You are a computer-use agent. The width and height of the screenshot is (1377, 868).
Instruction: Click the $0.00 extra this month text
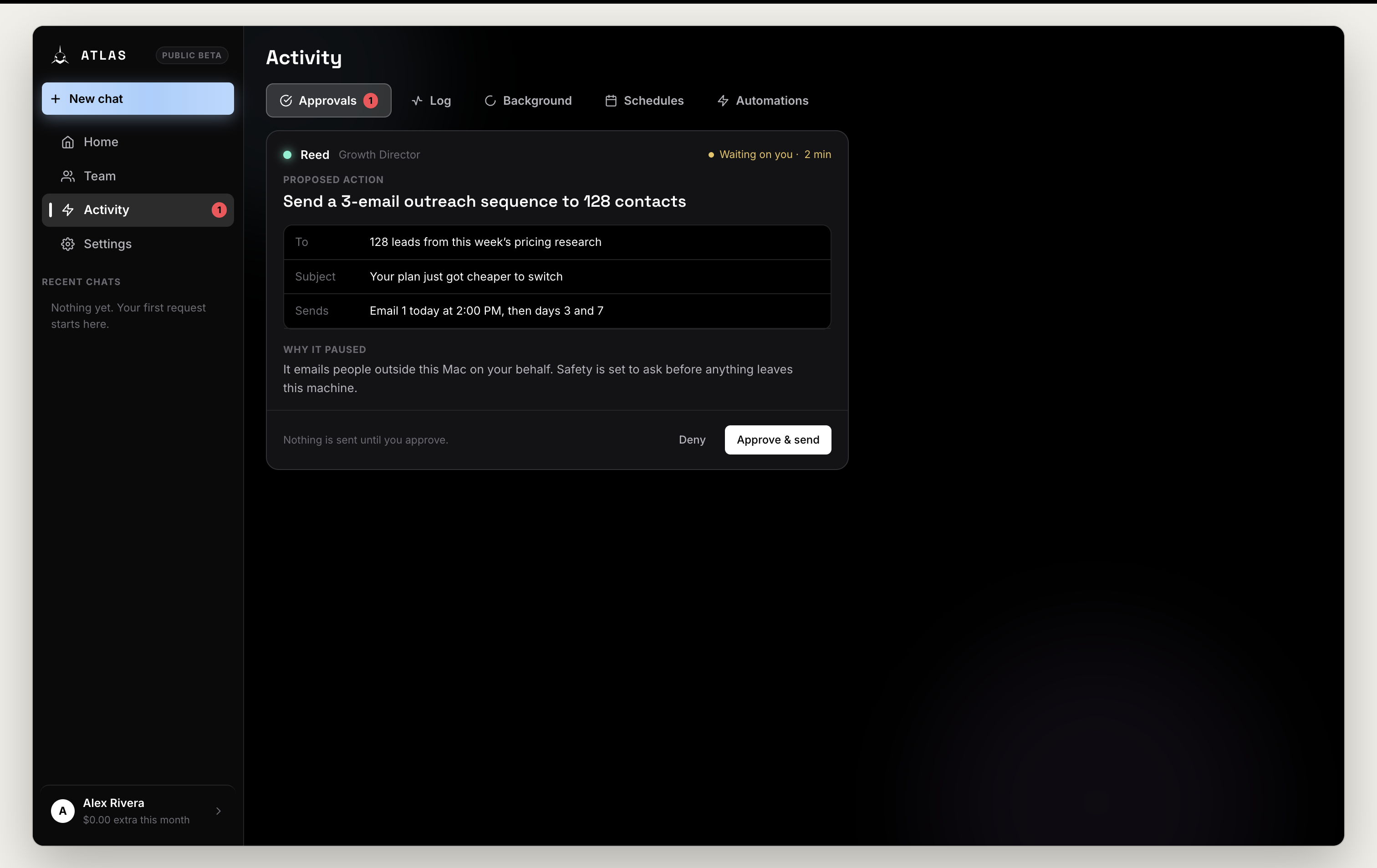tap(136, 820)
